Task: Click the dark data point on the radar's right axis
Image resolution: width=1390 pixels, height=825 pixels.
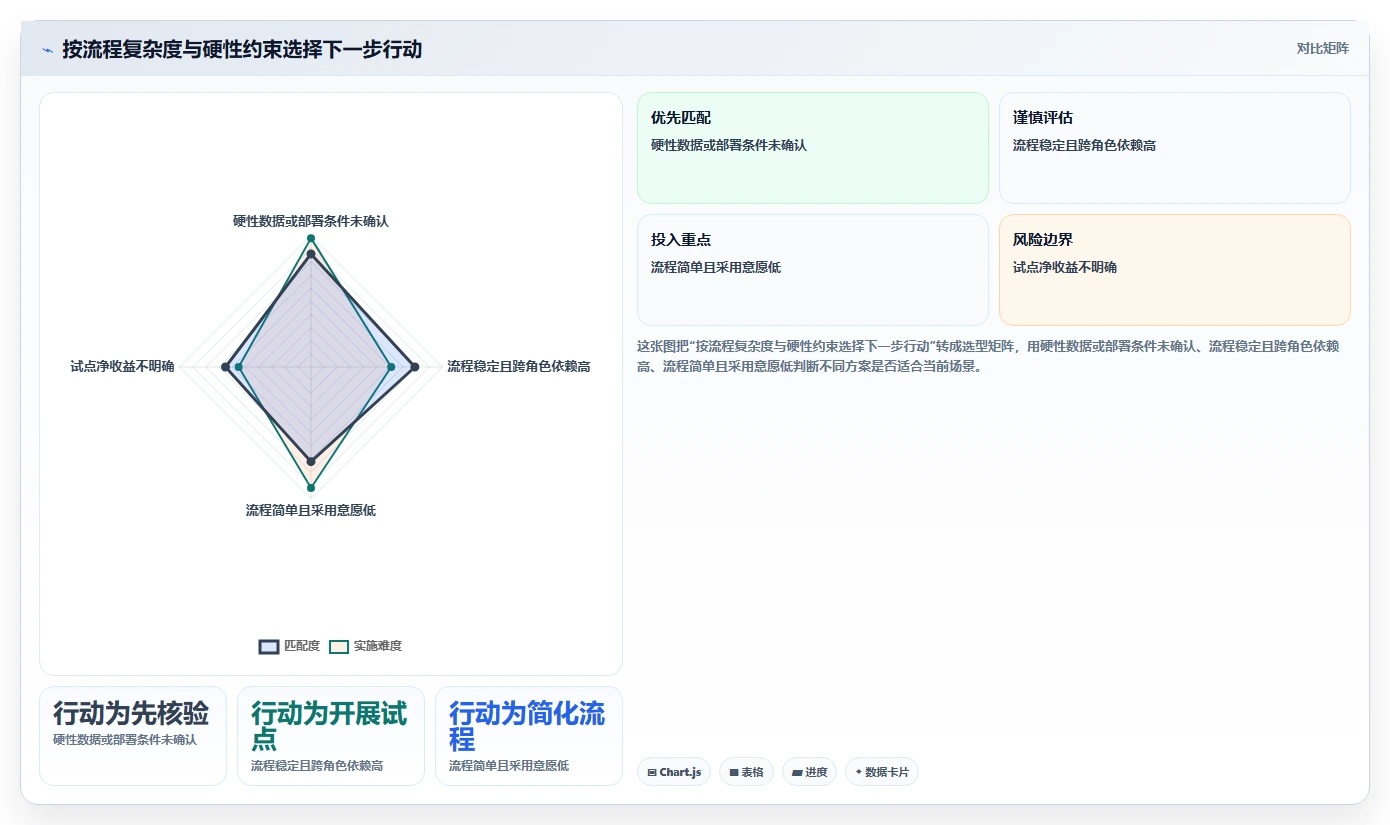Action: click(415, 367)
